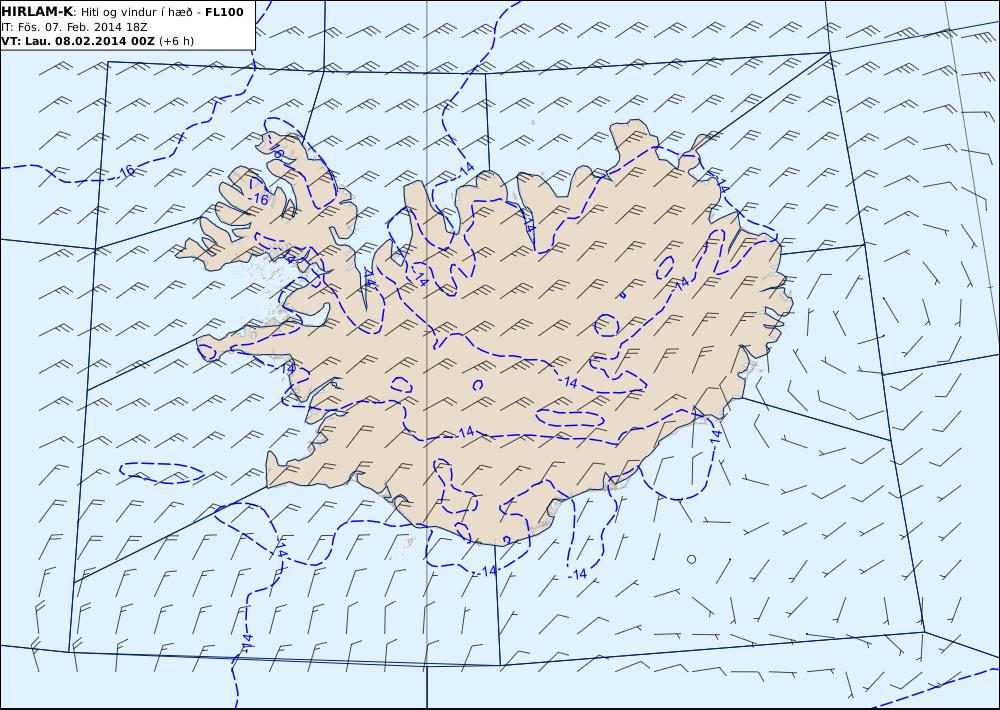Select the 'VT: Lau. 08.02.2014 00Z' valid time text
The height and width of the screenshot is (710, 1000).
click(78, 41)
